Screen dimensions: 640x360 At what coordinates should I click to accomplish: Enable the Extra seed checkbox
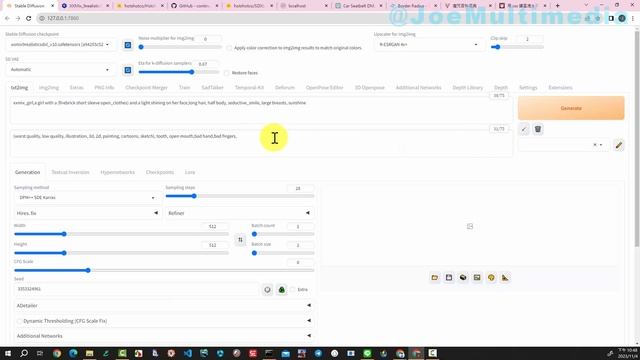pyautogui.click(x=293, y=289)
